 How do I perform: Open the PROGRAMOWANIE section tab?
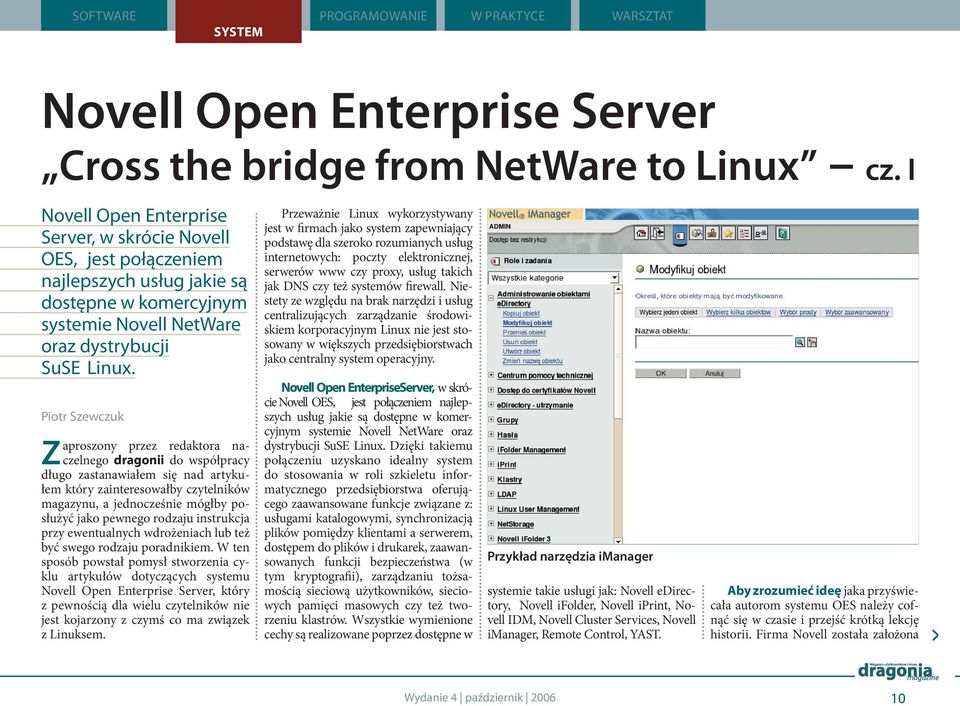(x=373, y=15)
